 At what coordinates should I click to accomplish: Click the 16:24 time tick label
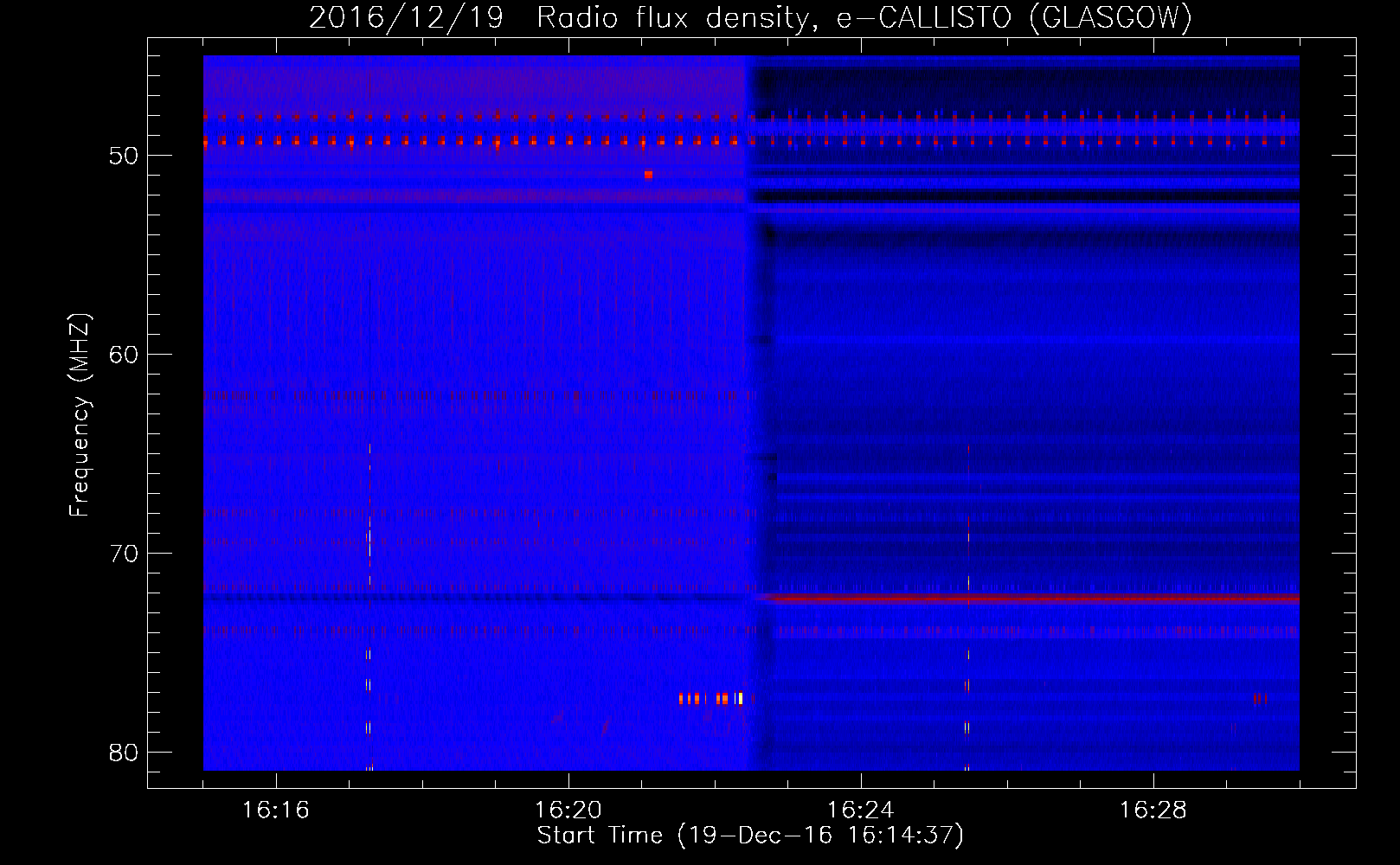point(861,811)
